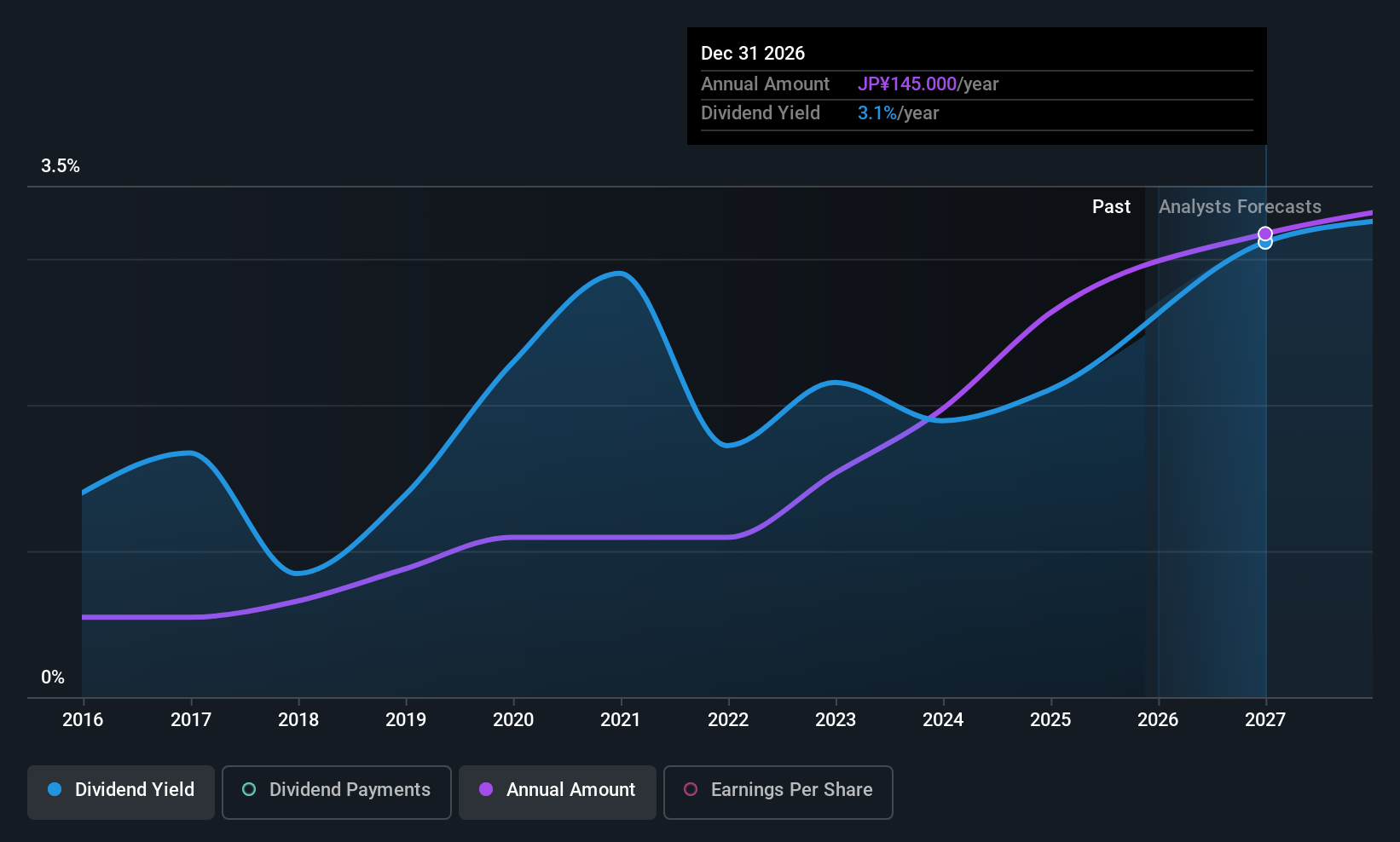Click the purple Annual Amount legend dot
The image size is (1400, 842).
(x=486, y=789)
